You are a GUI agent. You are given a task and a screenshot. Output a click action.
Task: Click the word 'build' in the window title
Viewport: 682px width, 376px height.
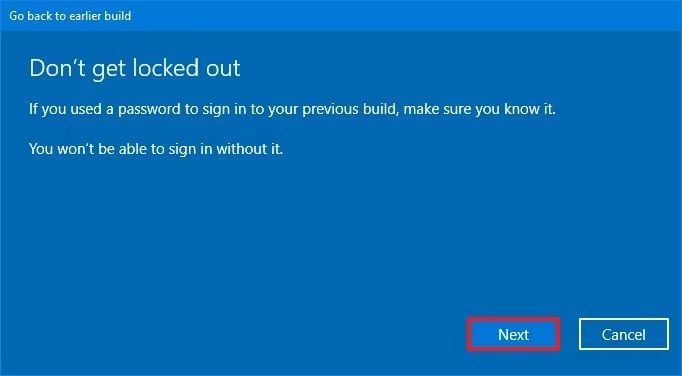(x=117, y=16)
